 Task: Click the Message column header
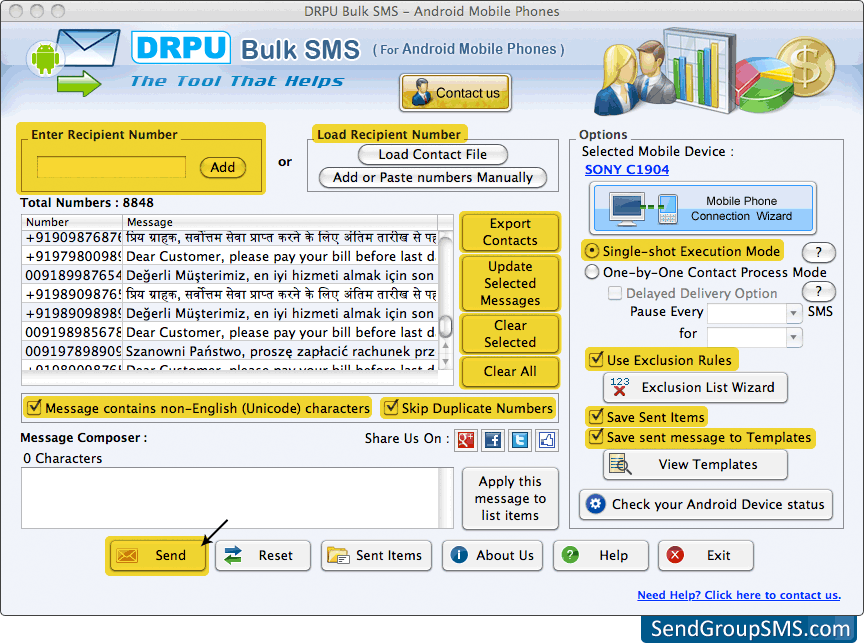(280, 222)
